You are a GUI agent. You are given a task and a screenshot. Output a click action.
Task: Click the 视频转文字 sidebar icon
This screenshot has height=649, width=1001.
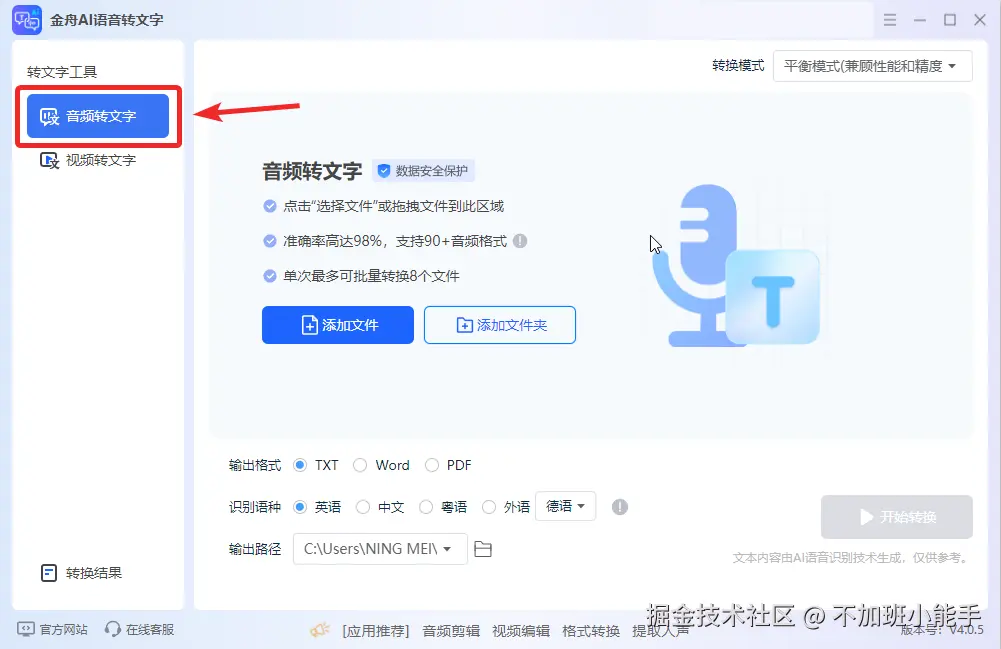[x=49, y=160]
